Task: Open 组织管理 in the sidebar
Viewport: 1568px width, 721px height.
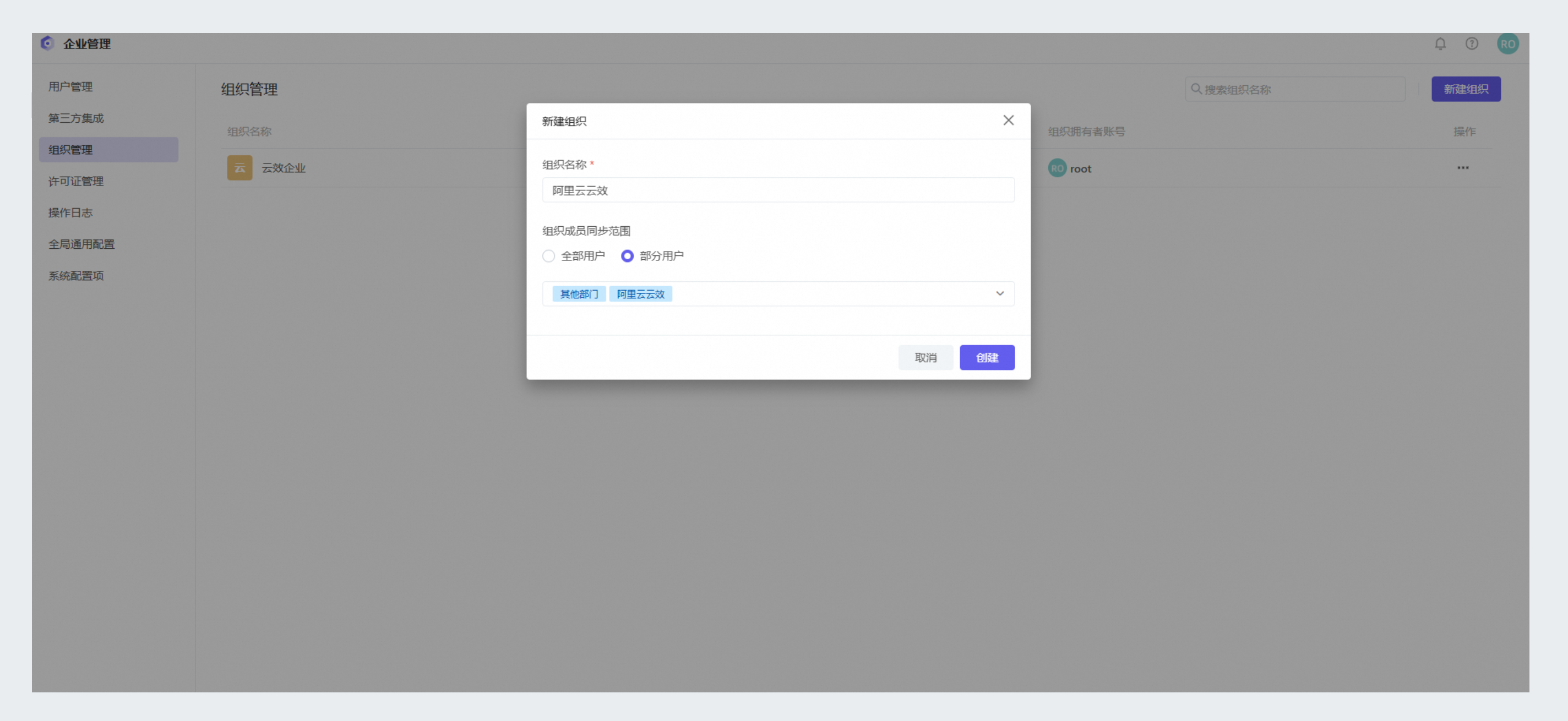Action: coord(108,150)
